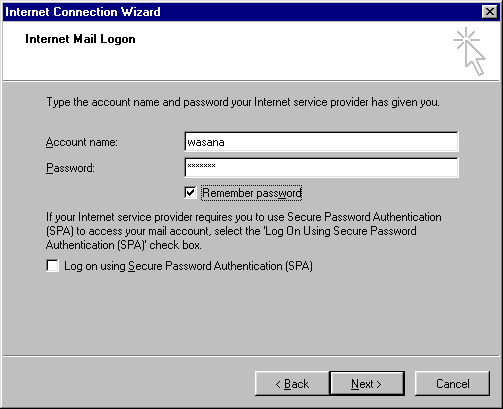Click the Internet Mail Logon heading
503x409 pixels.
80,39
